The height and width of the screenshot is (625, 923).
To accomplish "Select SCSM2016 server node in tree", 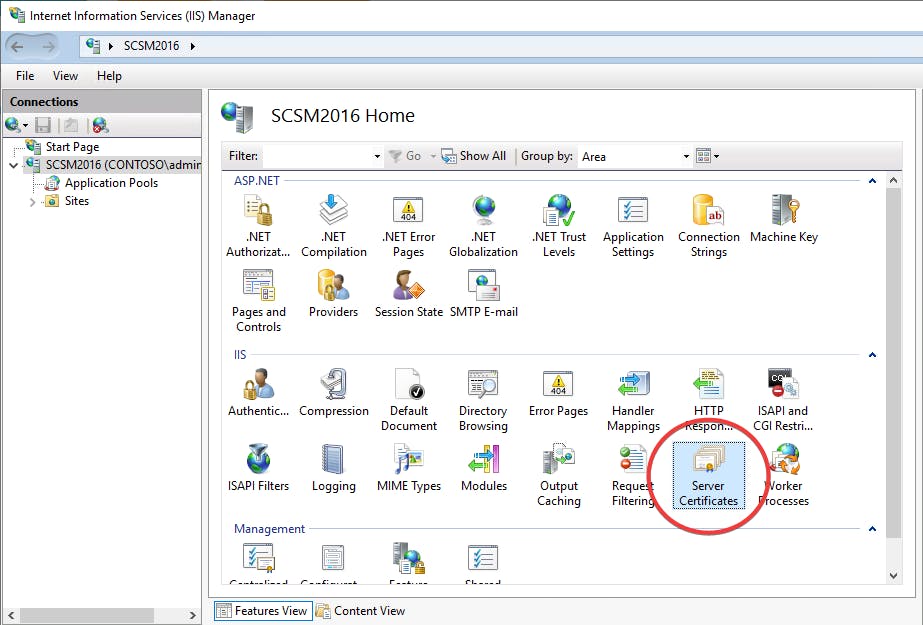I will pyautogui.click(x=123, y=165).
